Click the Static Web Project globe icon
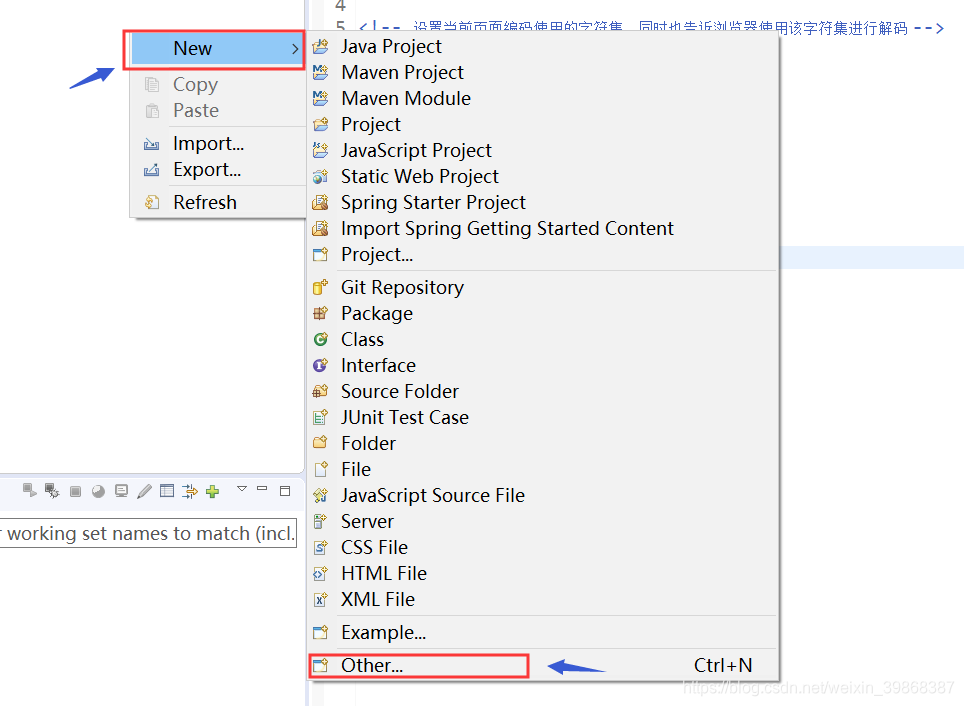The image size is (964, 706). (320, 176)
